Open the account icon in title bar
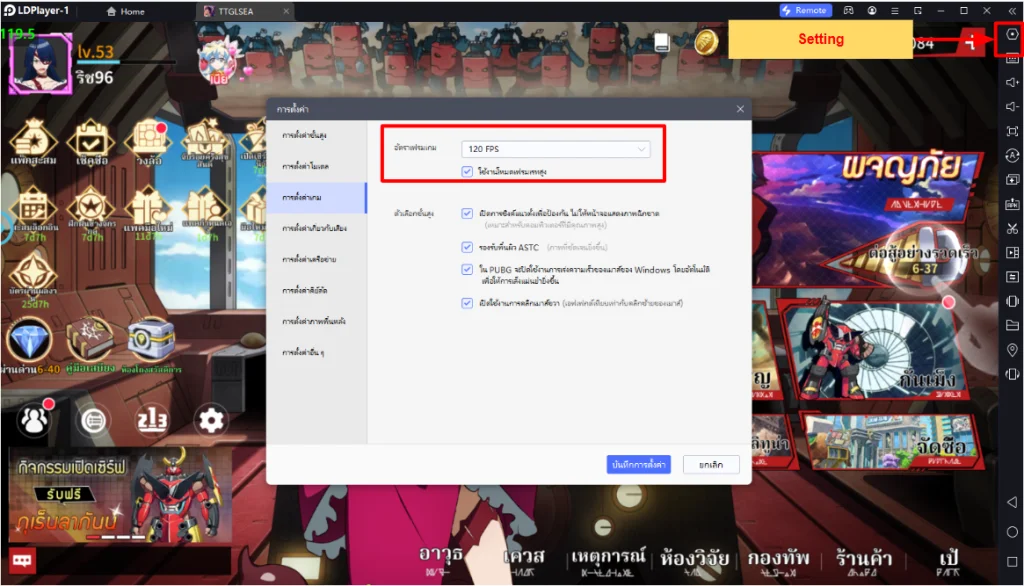1024x586 pixels. (x=872, y=10)
